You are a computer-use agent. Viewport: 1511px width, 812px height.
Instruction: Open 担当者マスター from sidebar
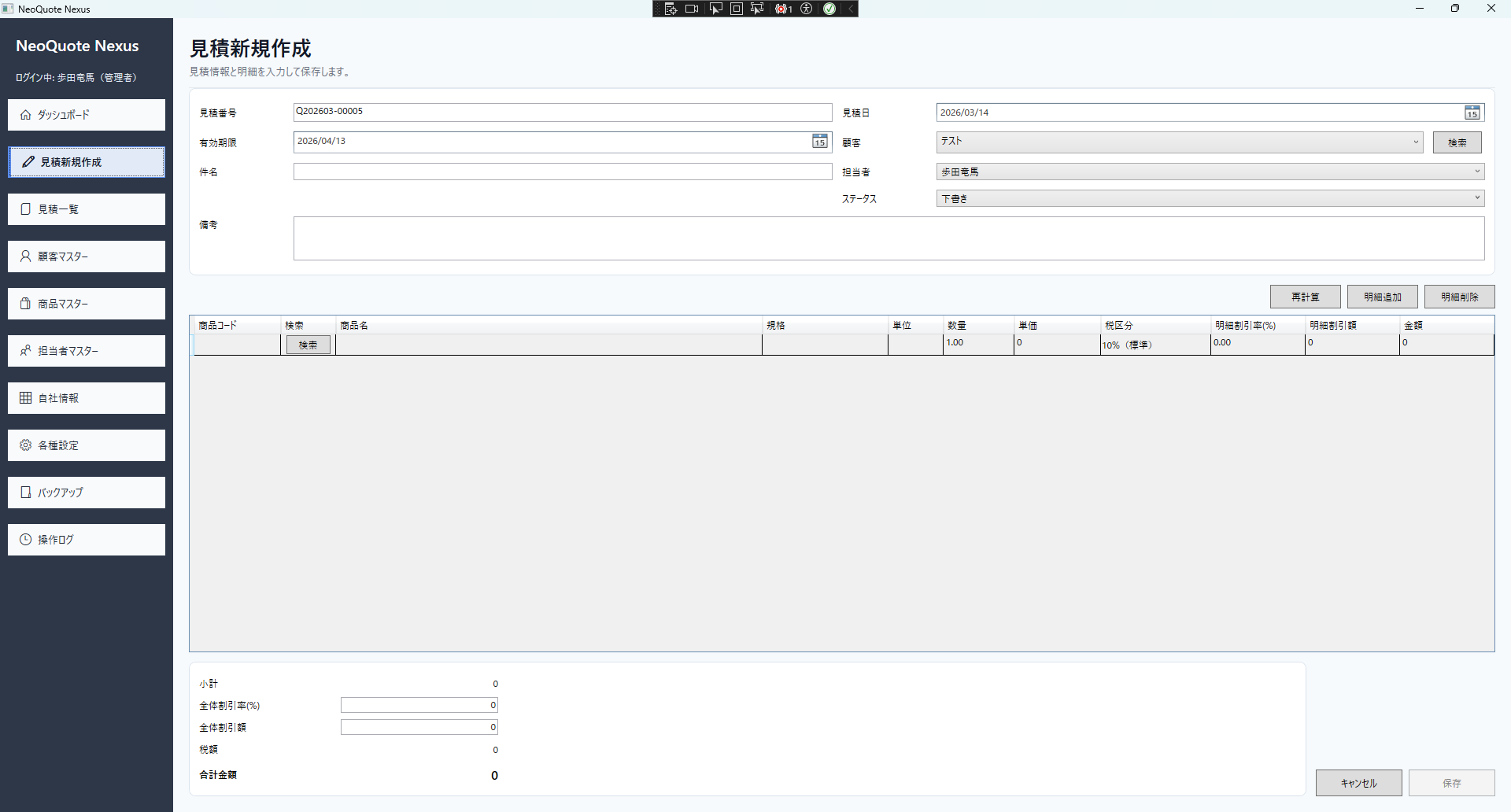pyautogui.click(x=87, y=351)
